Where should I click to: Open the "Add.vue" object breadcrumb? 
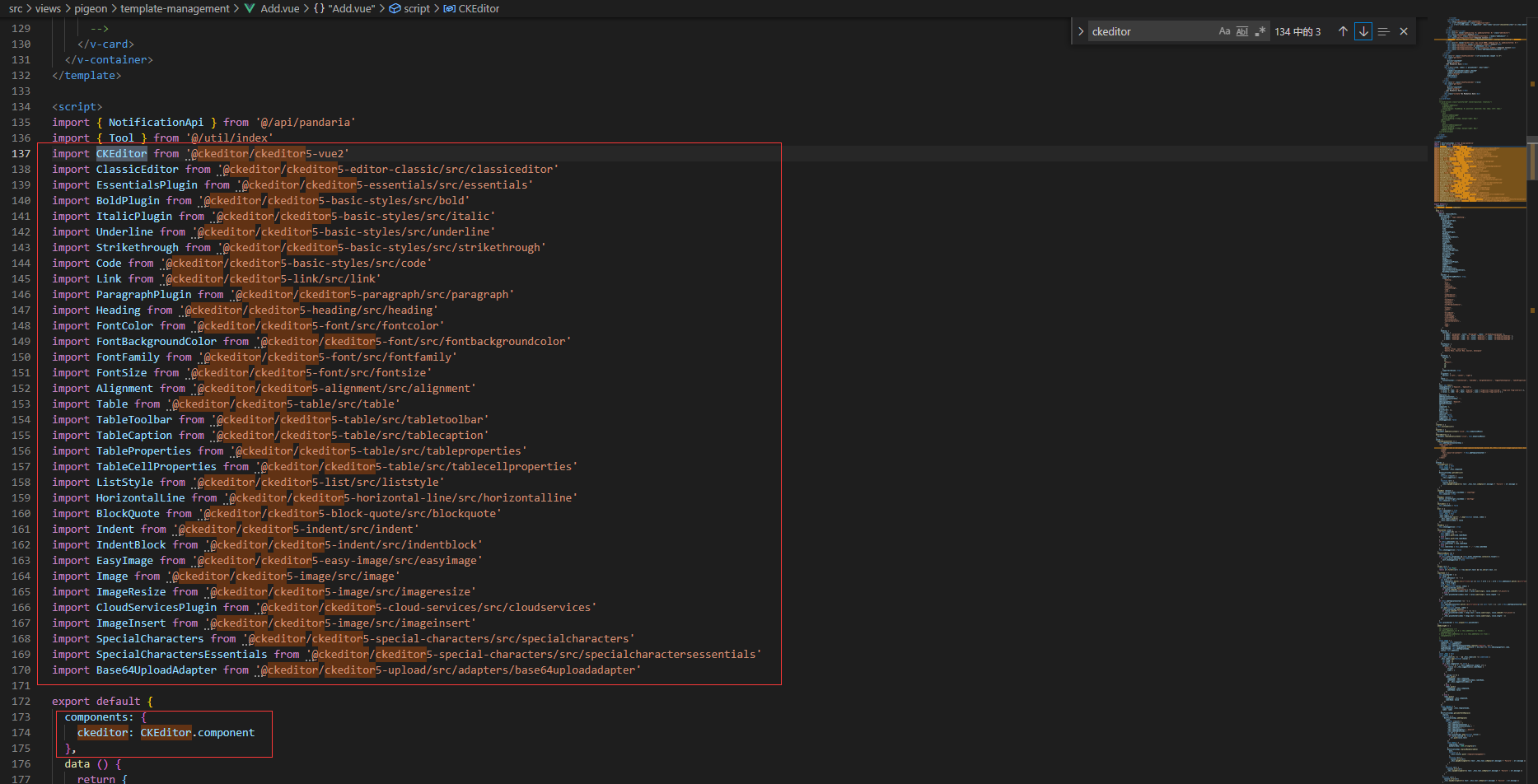point(352,8)
